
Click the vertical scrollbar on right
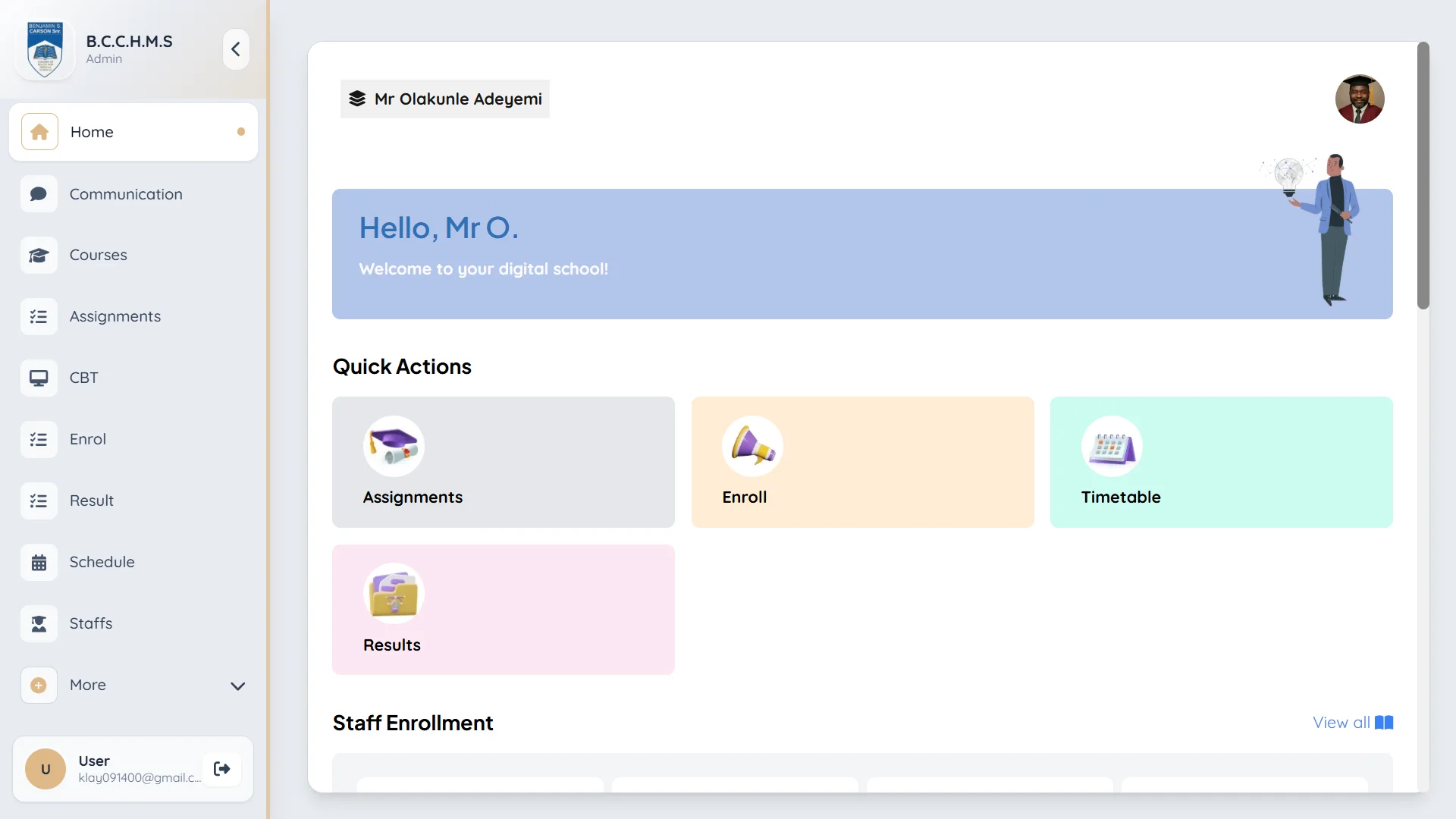(x=1423, y=174)
